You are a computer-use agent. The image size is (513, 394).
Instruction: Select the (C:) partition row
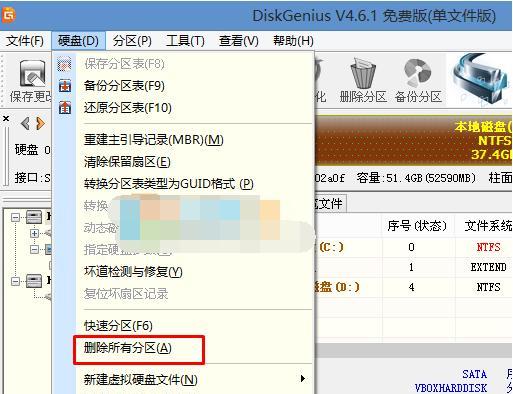(413, 247)
